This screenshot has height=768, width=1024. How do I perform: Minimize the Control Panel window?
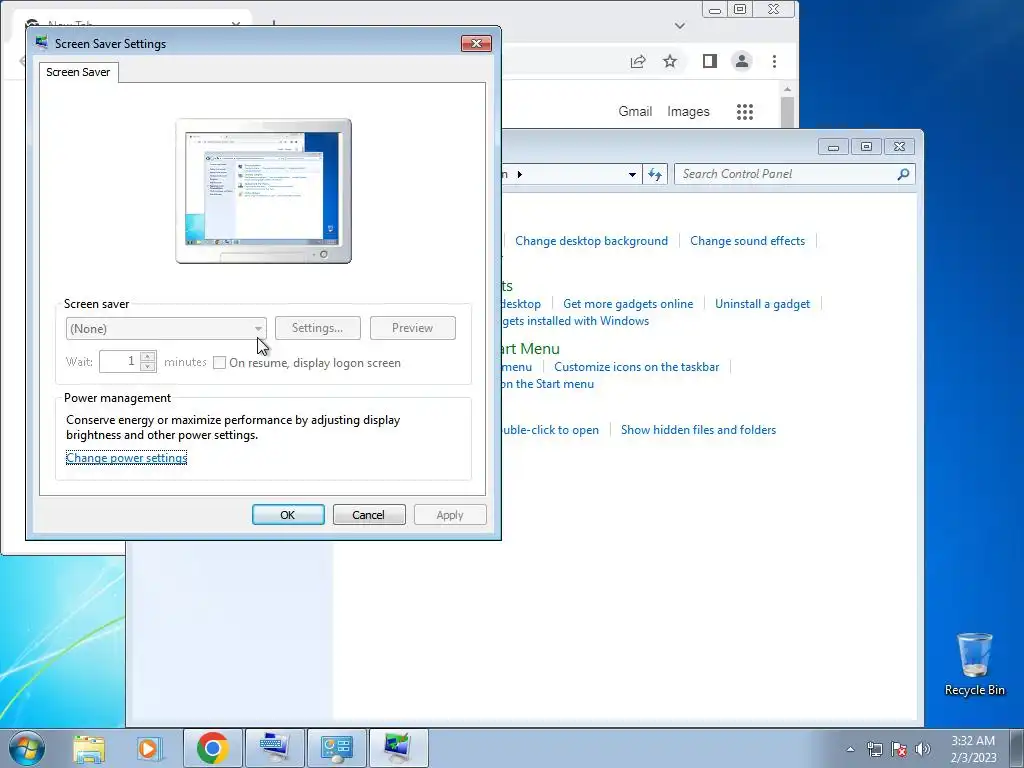833,147
